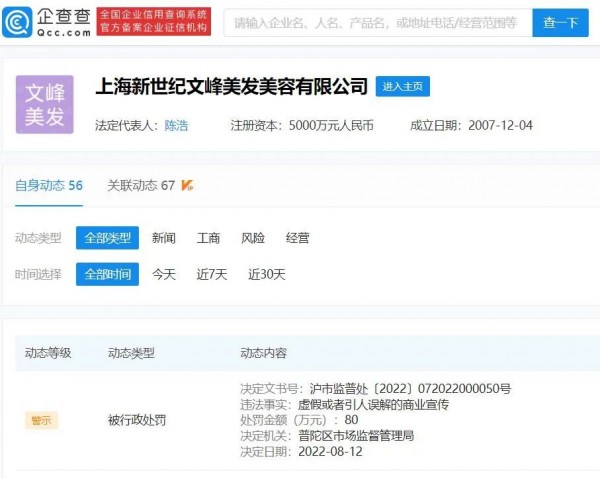Viewport: 600px width, 479px height.
Task: Open company homepage via 进入主页 button
Action: click(x=403, y=86)
